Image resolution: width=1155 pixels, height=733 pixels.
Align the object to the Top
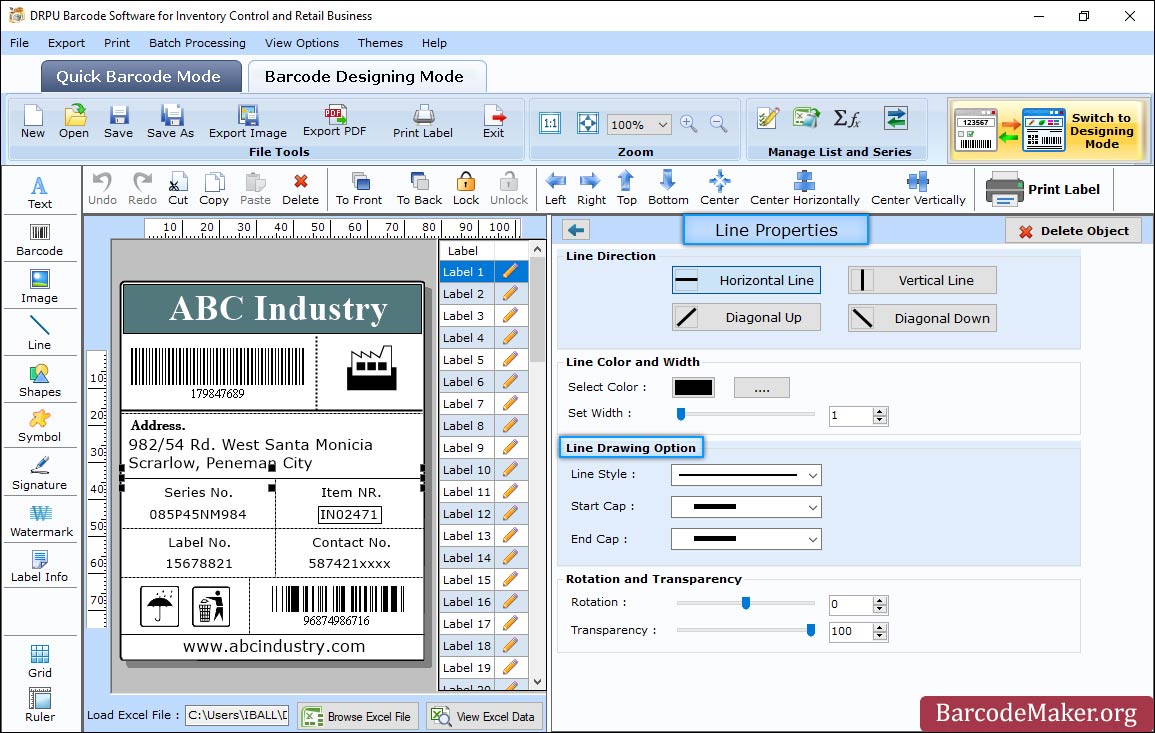point(627,189)
